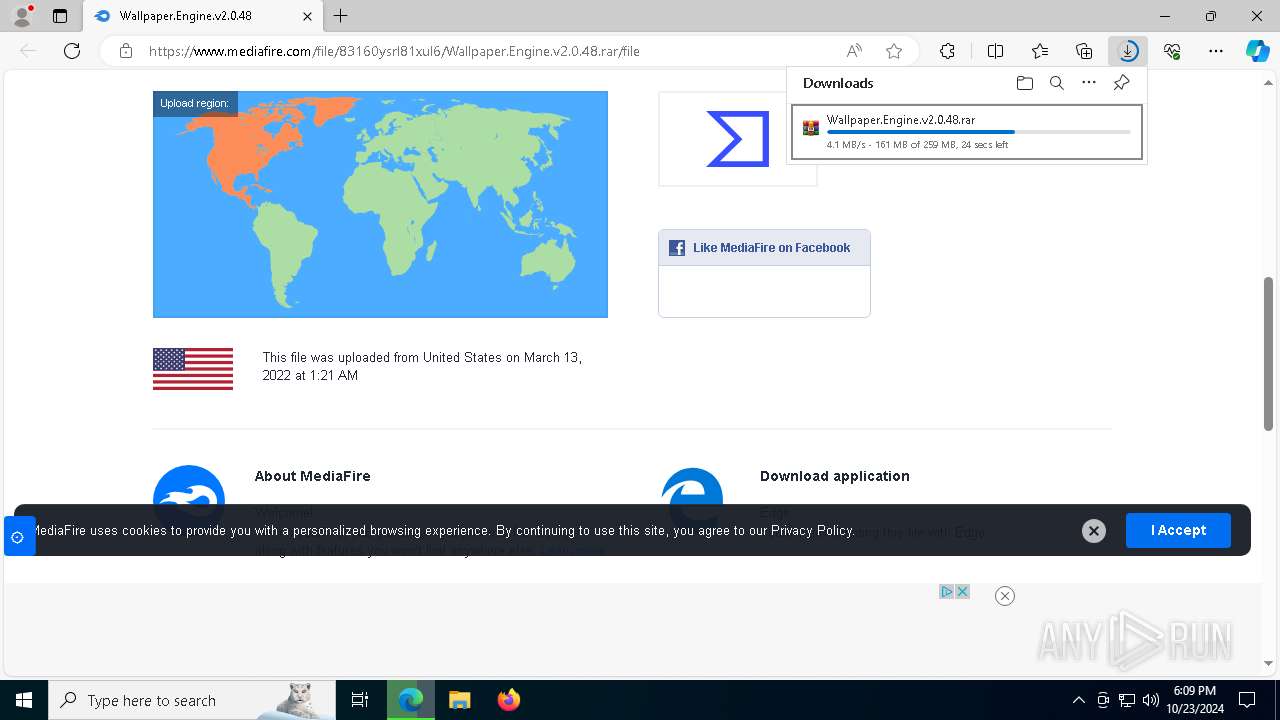The image size is (1280, 720).
Task: Open the Favorites list
Action: click(x=1040, y=51)
